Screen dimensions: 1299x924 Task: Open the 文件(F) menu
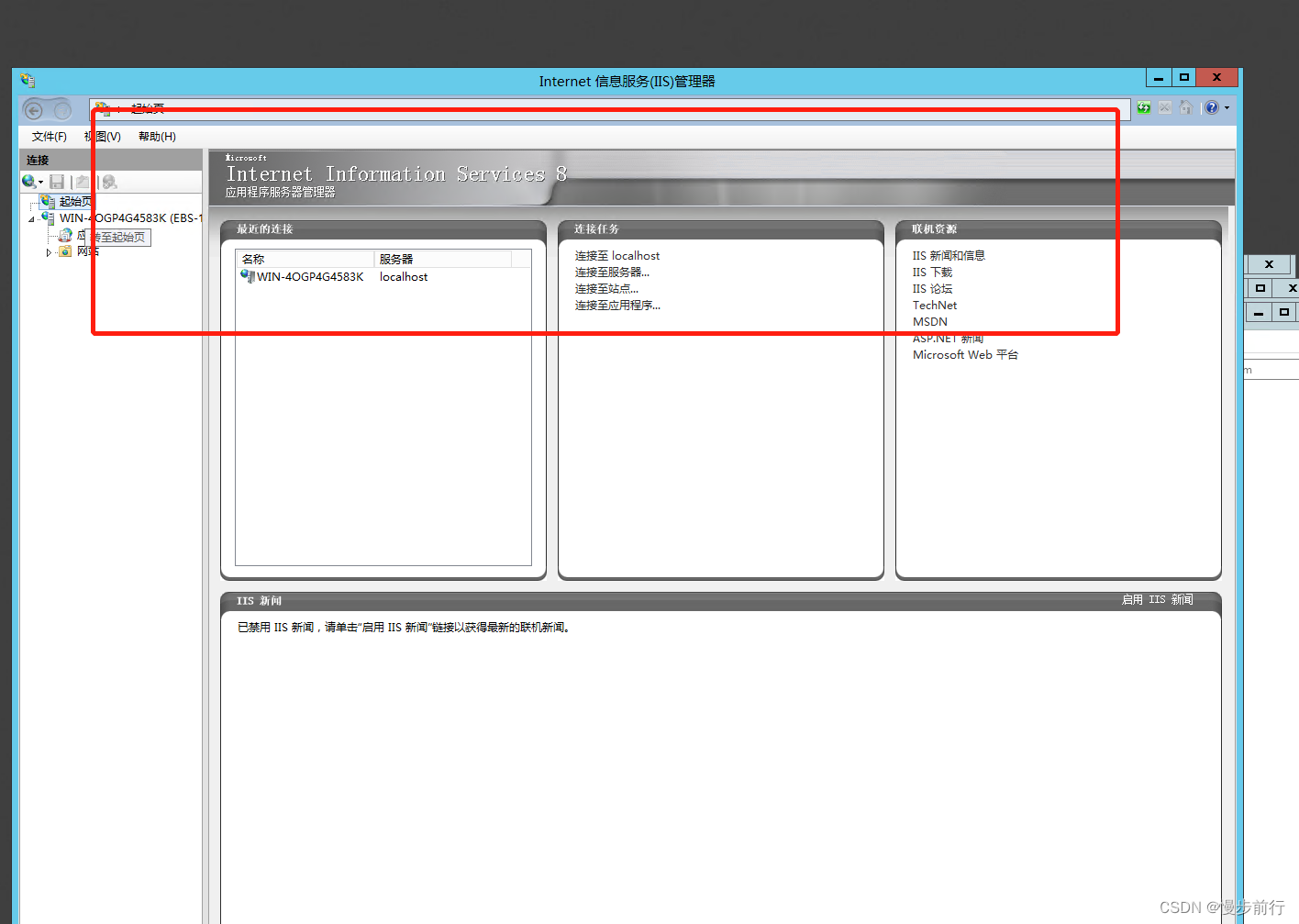point(48,136)
